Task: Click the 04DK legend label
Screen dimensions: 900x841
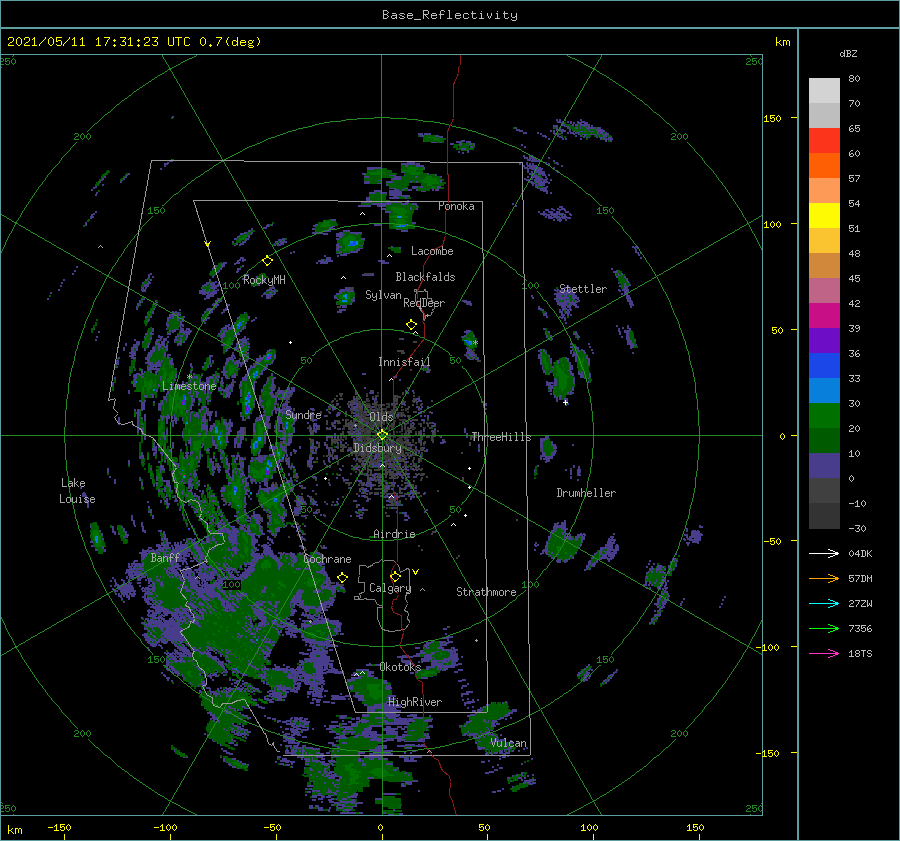Action: (x=860, y=553)
